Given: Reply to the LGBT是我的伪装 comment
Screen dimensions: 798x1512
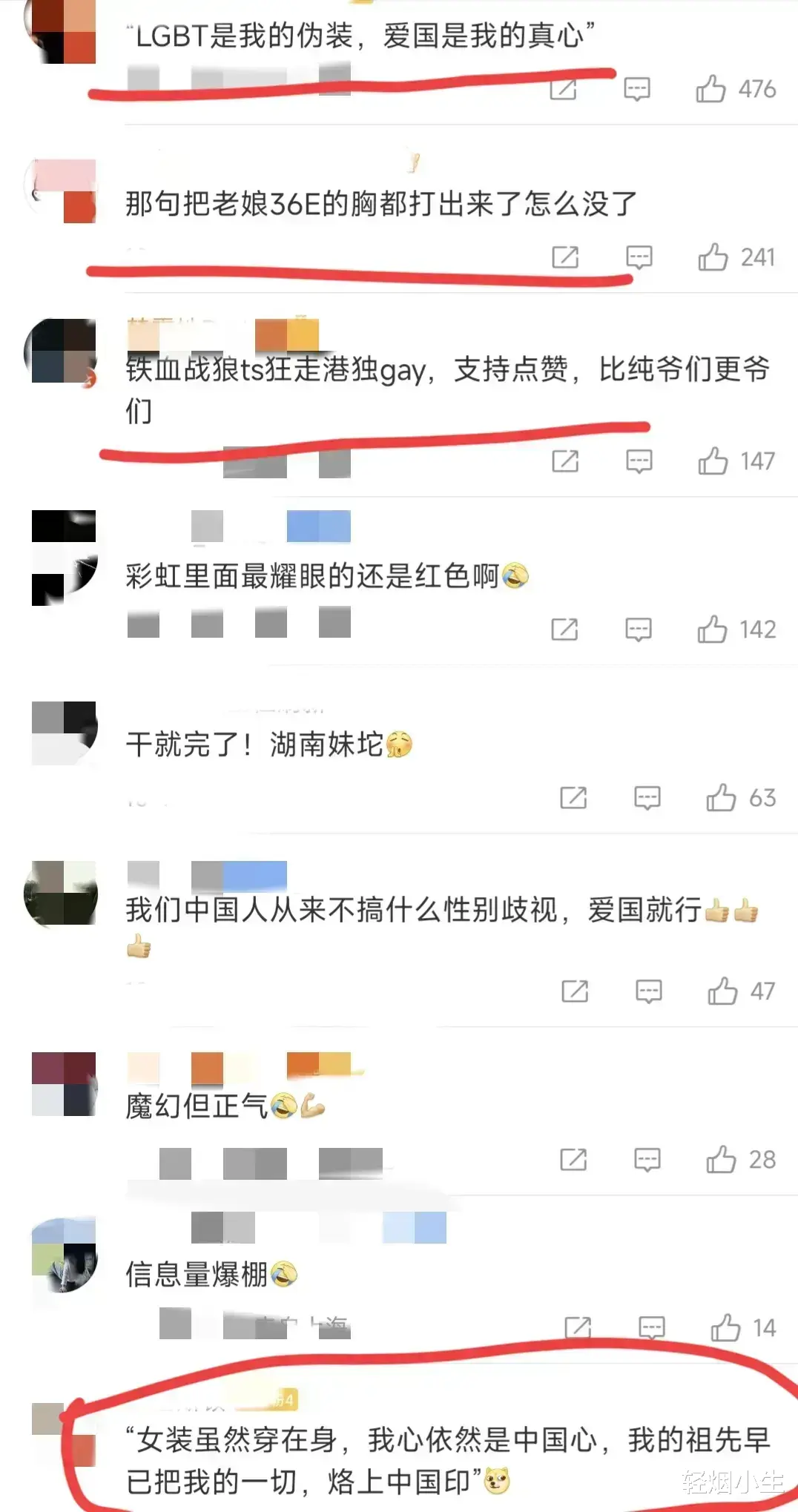Looking at the screenshot, I should 637,89.
